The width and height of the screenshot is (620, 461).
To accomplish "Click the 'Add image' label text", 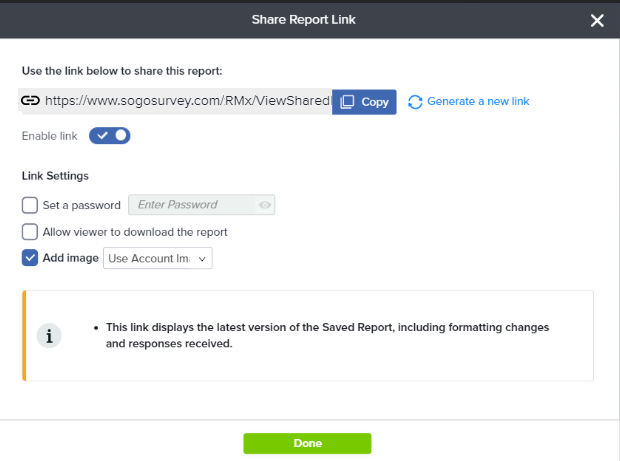I will [71, 258].
